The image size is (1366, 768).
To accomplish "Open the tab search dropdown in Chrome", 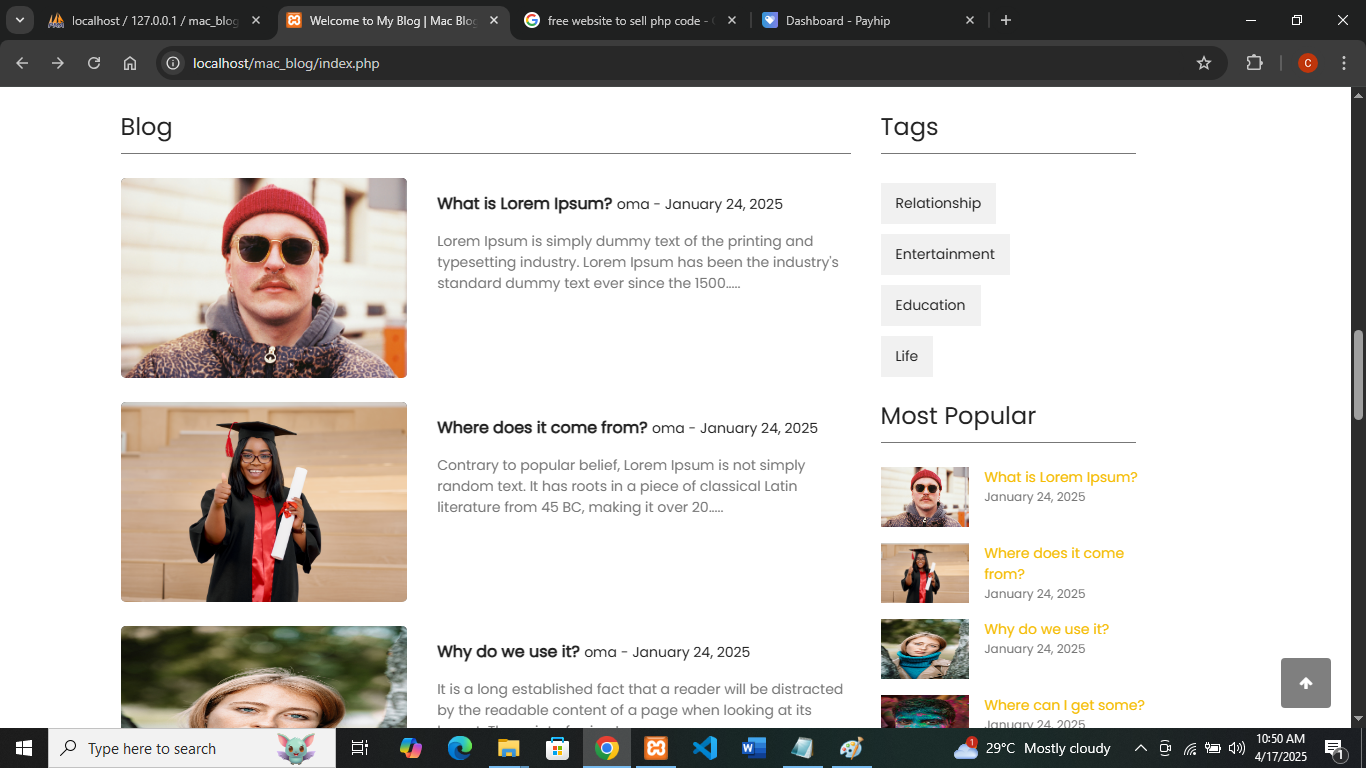I will click(x=20, y=20).
